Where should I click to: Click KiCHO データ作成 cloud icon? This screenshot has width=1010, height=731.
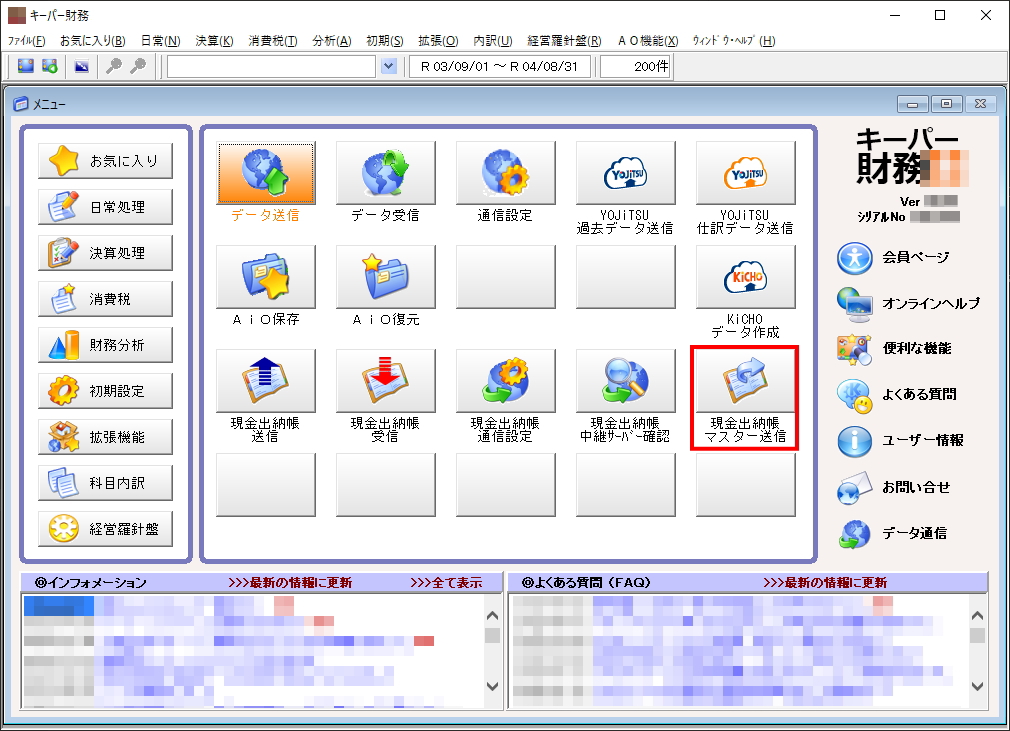pos(745,277)
